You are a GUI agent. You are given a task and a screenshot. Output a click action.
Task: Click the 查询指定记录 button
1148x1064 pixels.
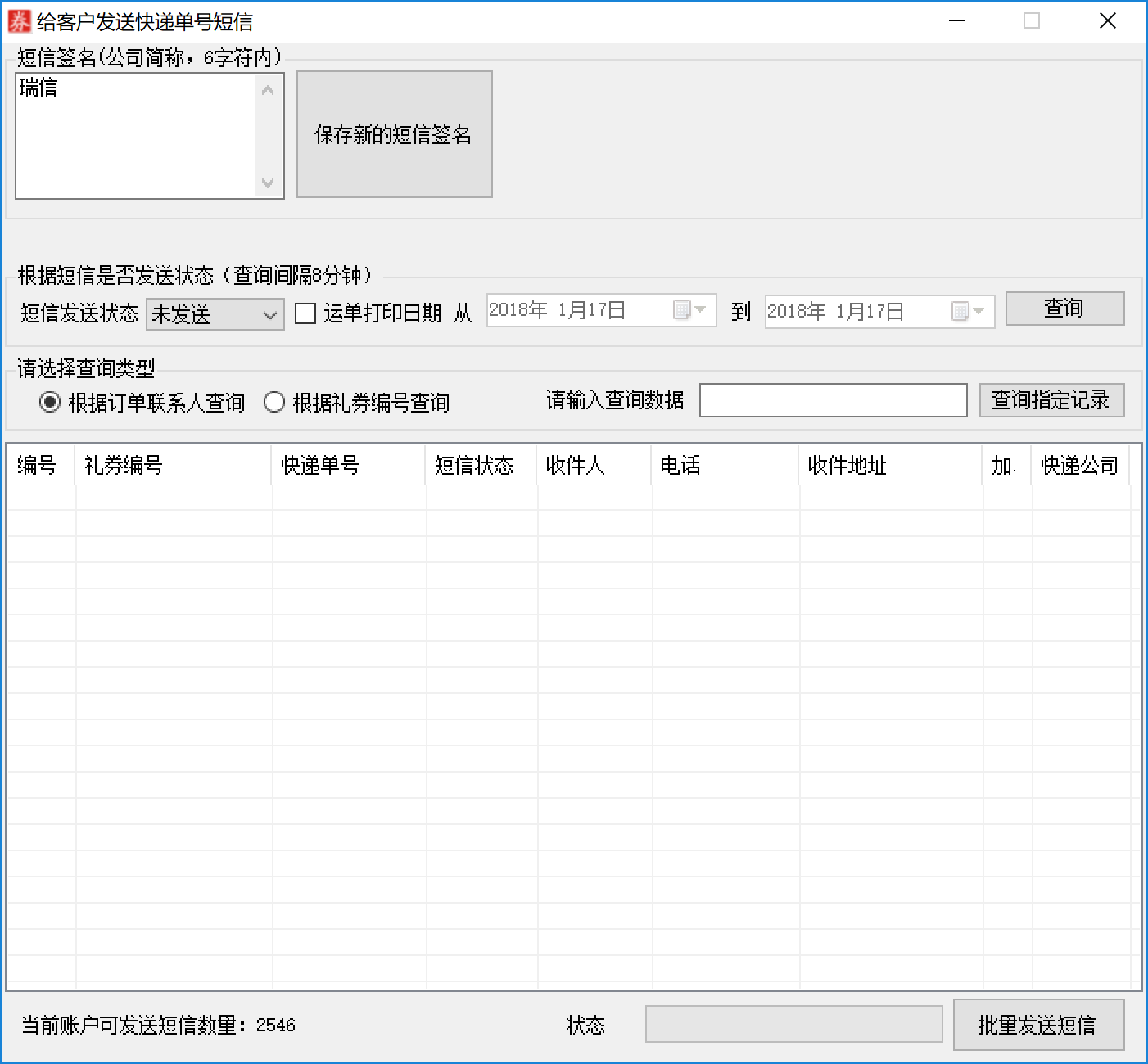[1051, 400]
